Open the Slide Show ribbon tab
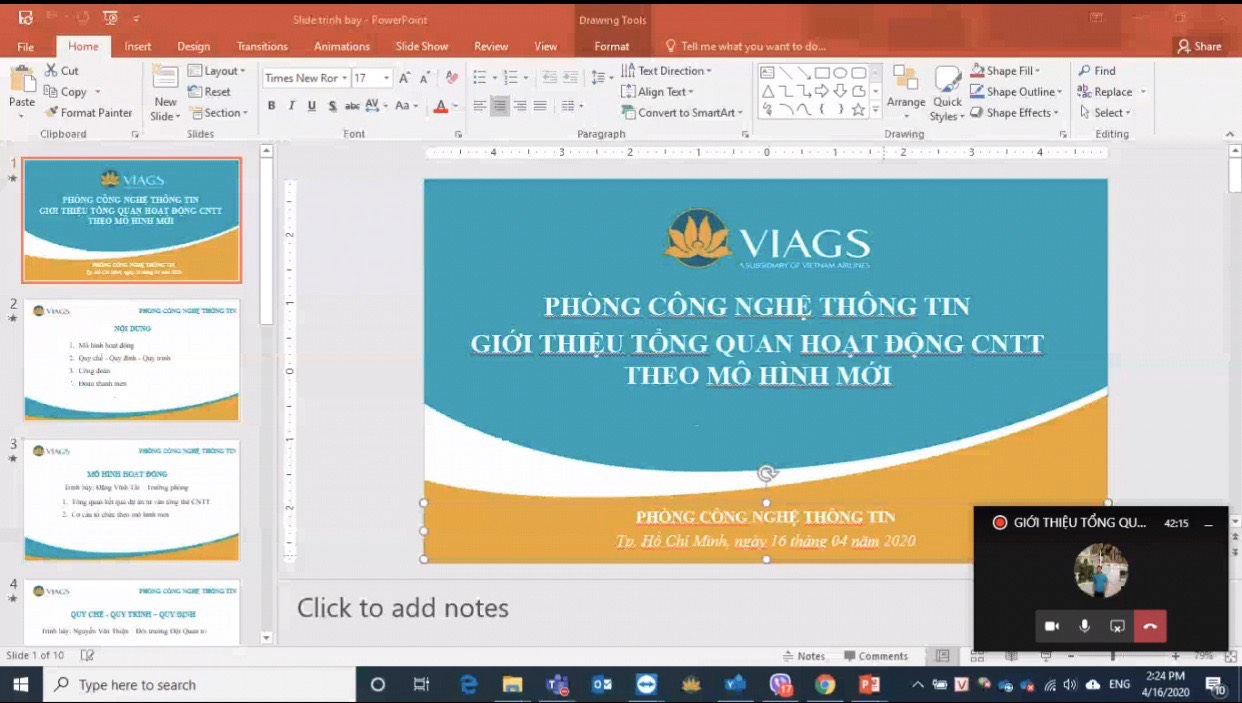Viewport: 1242px width, 703px height. tap(421, 46)
